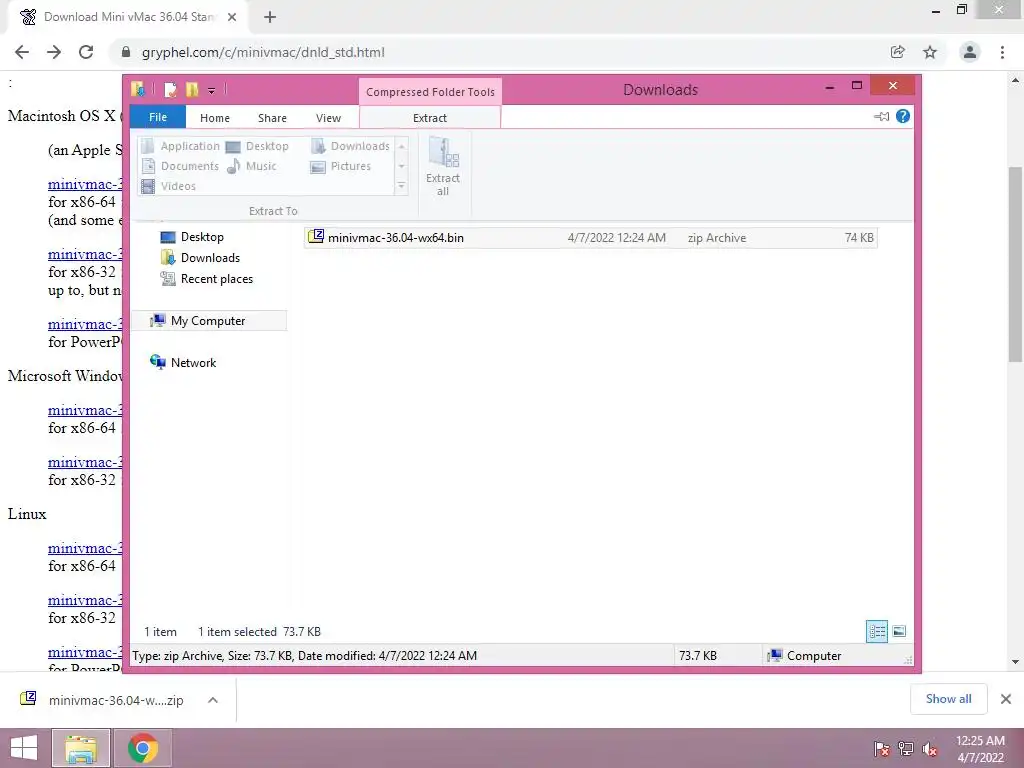Choose Downloads as extract destination in ribbon
This screenshot has height=768, width=1024.
[x=350, y=146]
